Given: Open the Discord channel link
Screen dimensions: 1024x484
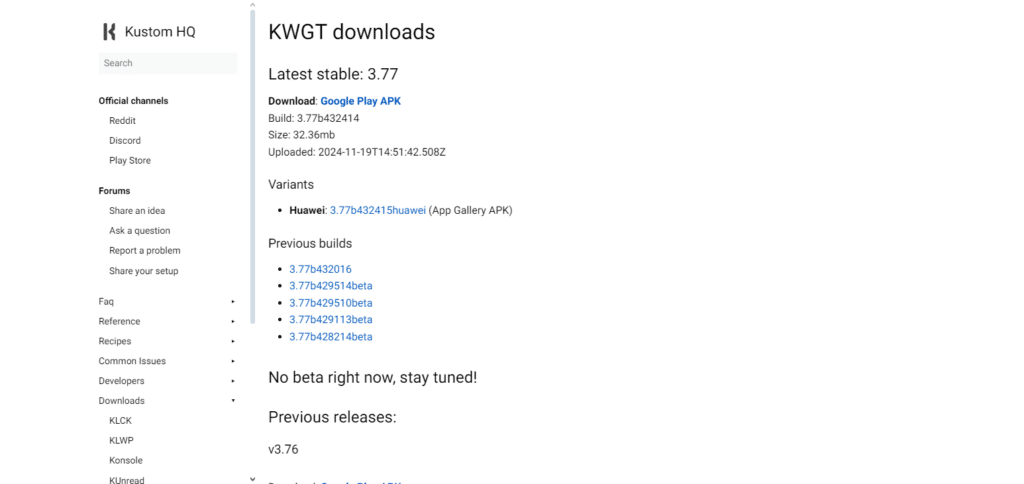Looking at the screenshot, I should tap(125, 140).
